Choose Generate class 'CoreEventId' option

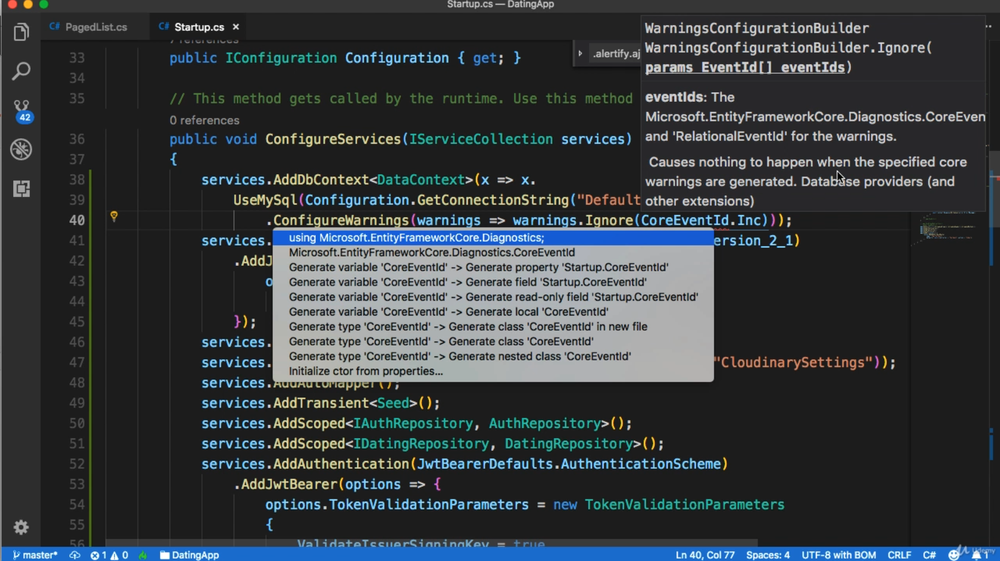pyautogui.click(x=492, y=341)
